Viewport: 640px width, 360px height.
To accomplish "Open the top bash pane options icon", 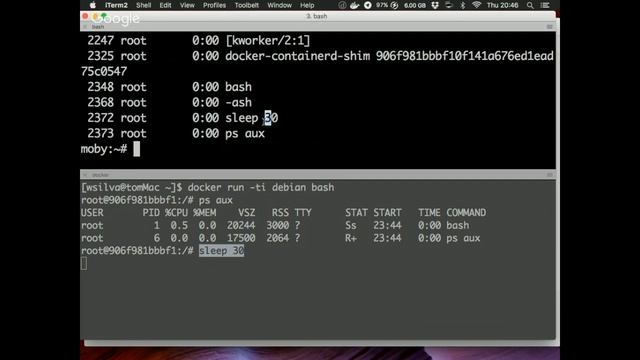I will [x=549, y=27].
